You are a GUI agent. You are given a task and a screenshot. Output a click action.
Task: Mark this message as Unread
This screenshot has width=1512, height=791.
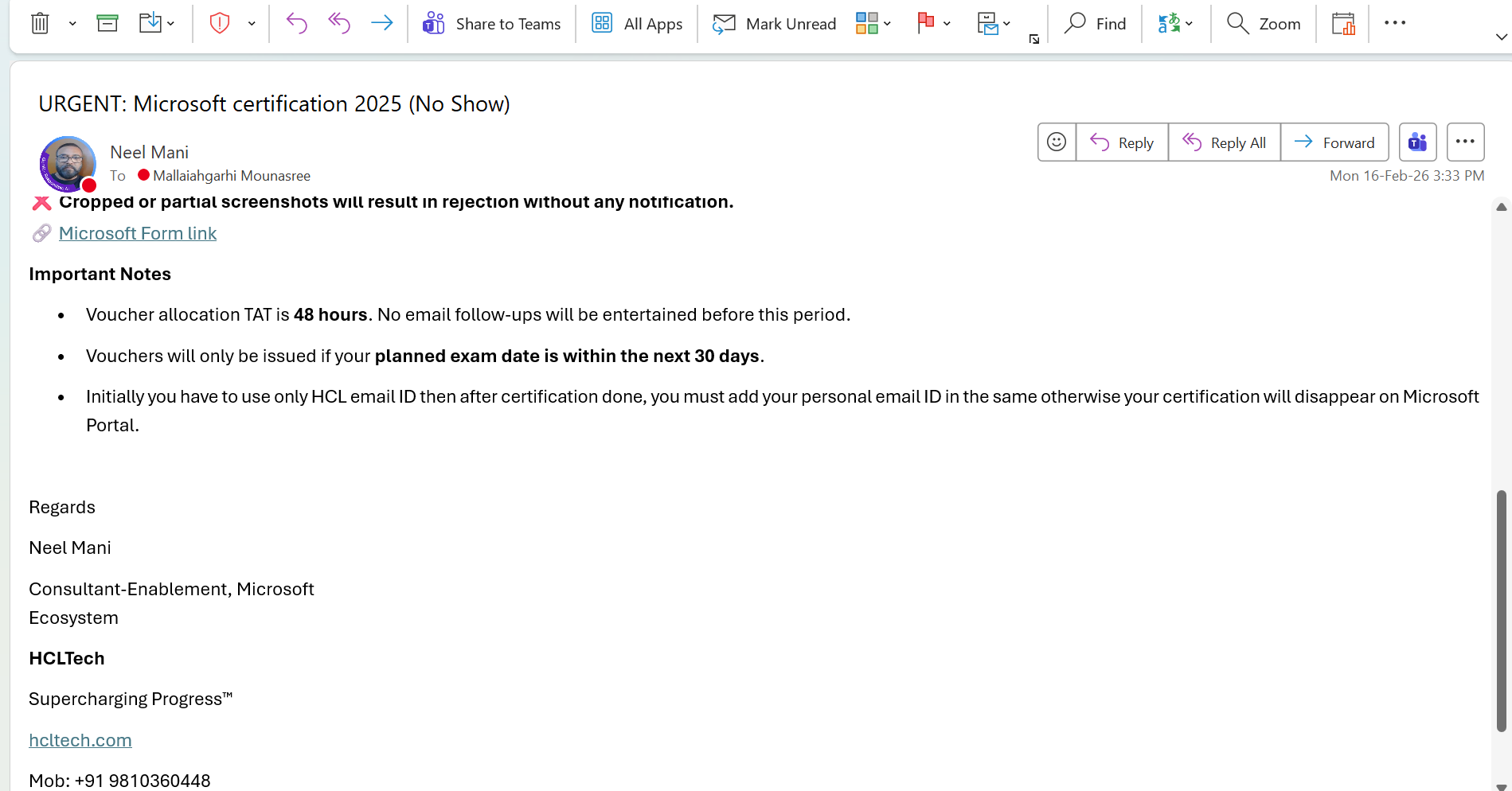point(774,24)
